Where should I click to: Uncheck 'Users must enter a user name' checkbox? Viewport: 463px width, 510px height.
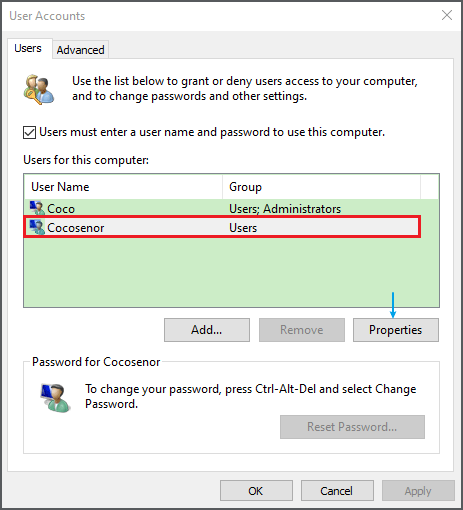click(x=29, y=132)
